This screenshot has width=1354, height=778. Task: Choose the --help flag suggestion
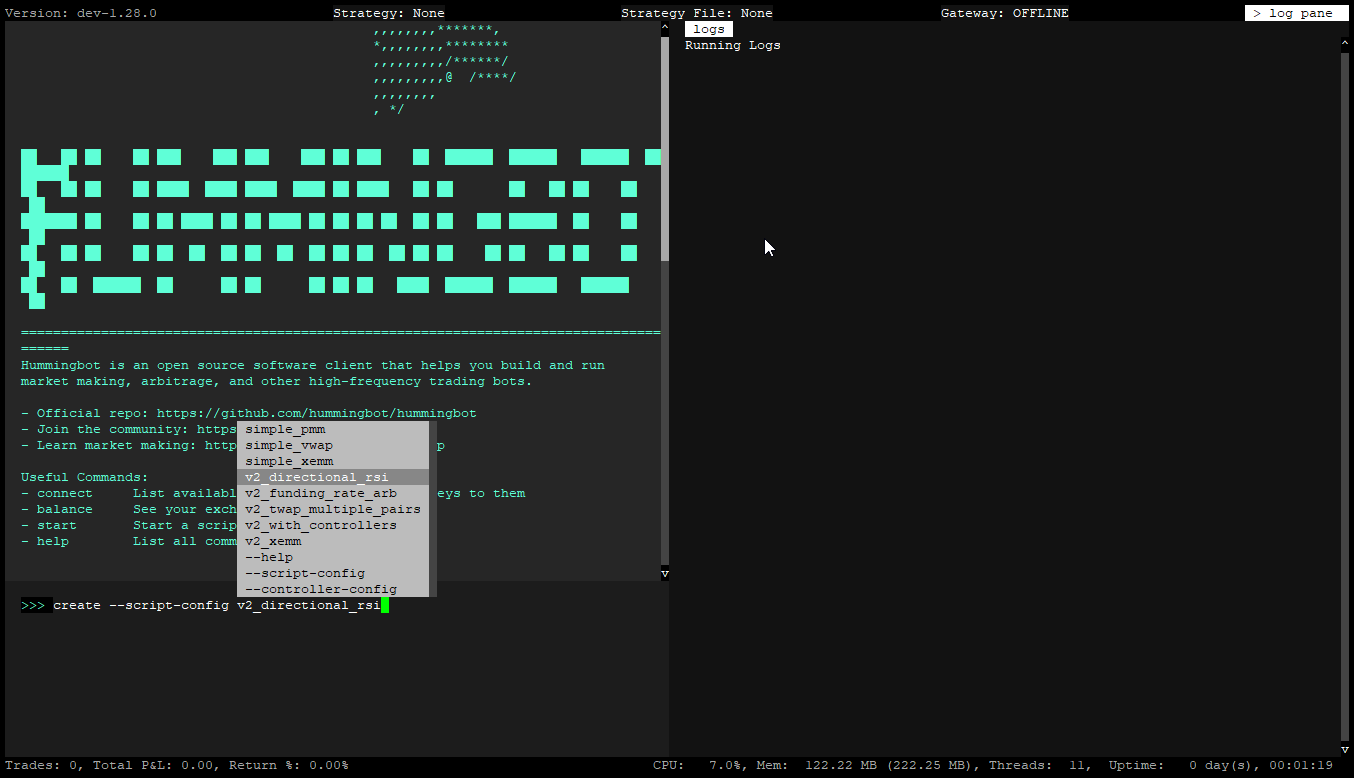(x=269, y=557)
